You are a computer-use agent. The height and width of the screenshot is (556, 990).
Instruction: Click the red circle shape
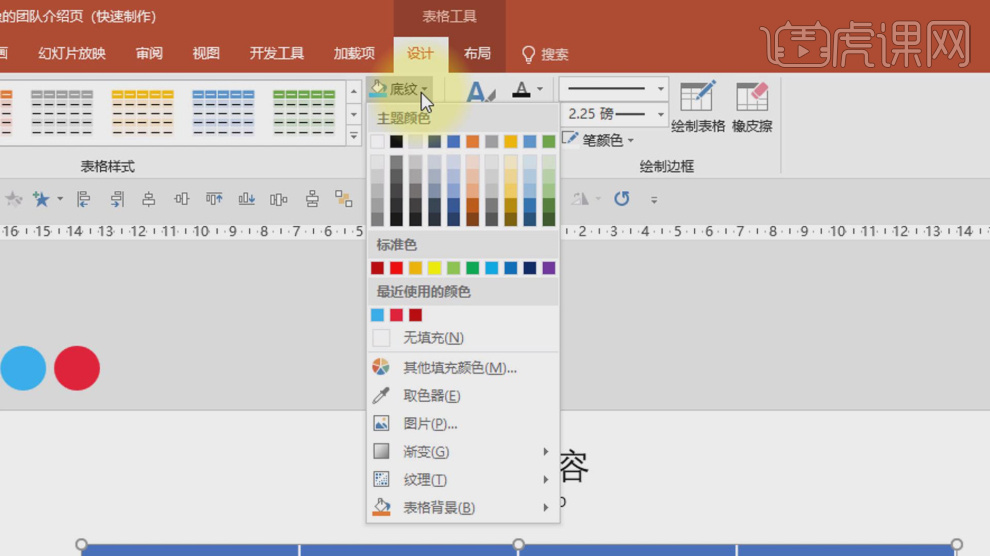tap(77, 368)
